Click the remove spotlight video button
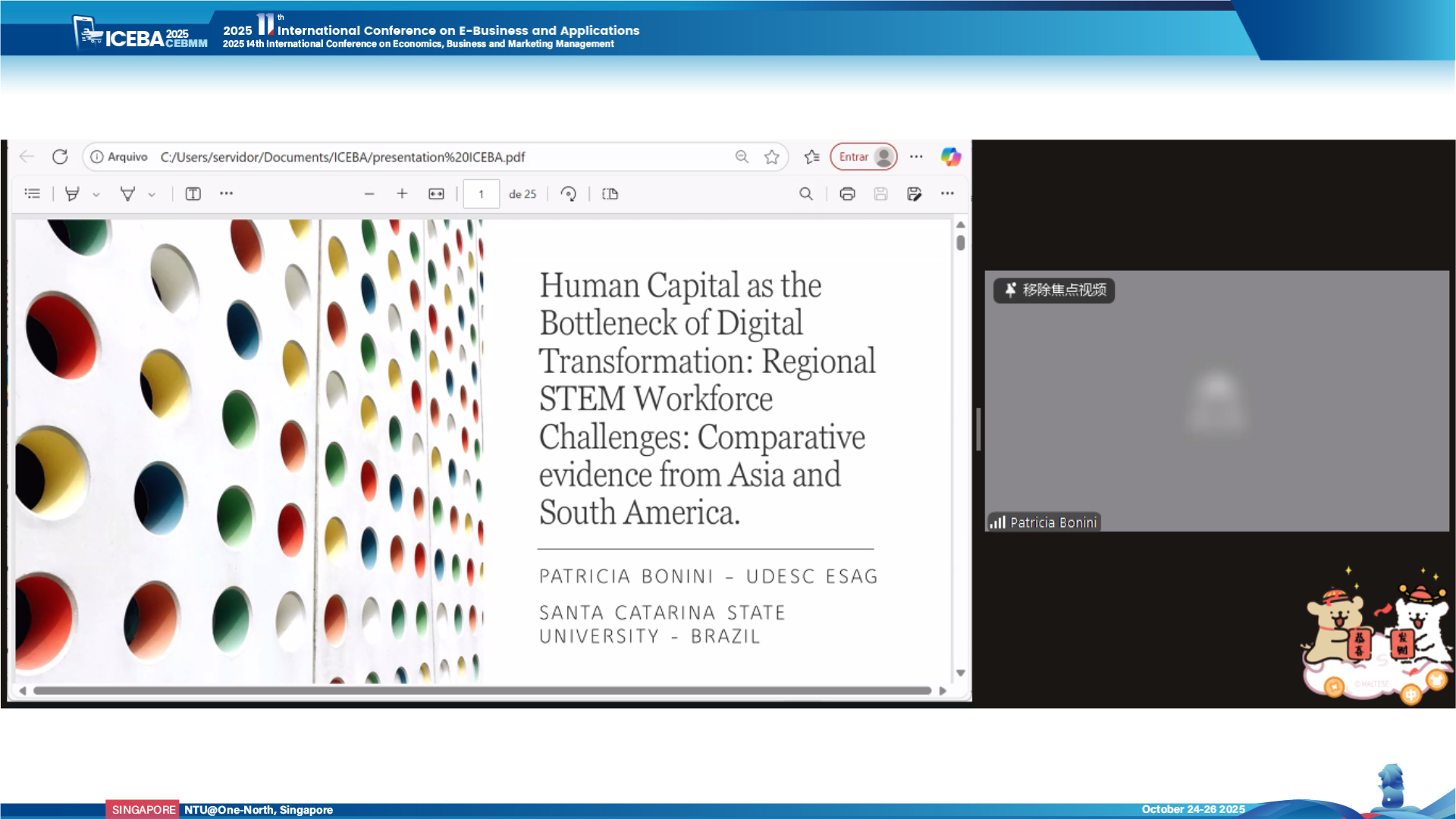1456x819 pixels. click(x=1054, y=290)
